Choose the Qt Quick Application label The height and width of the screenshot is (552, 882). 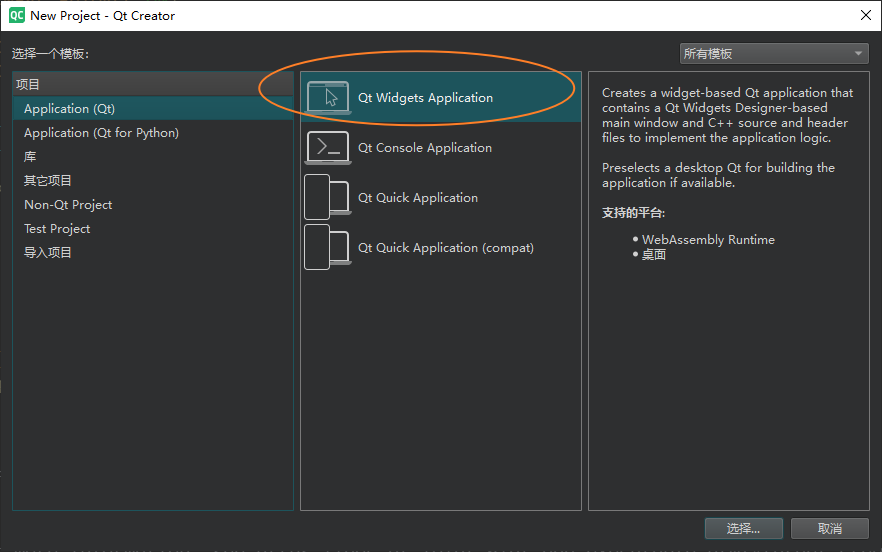[x=418, y=198]
